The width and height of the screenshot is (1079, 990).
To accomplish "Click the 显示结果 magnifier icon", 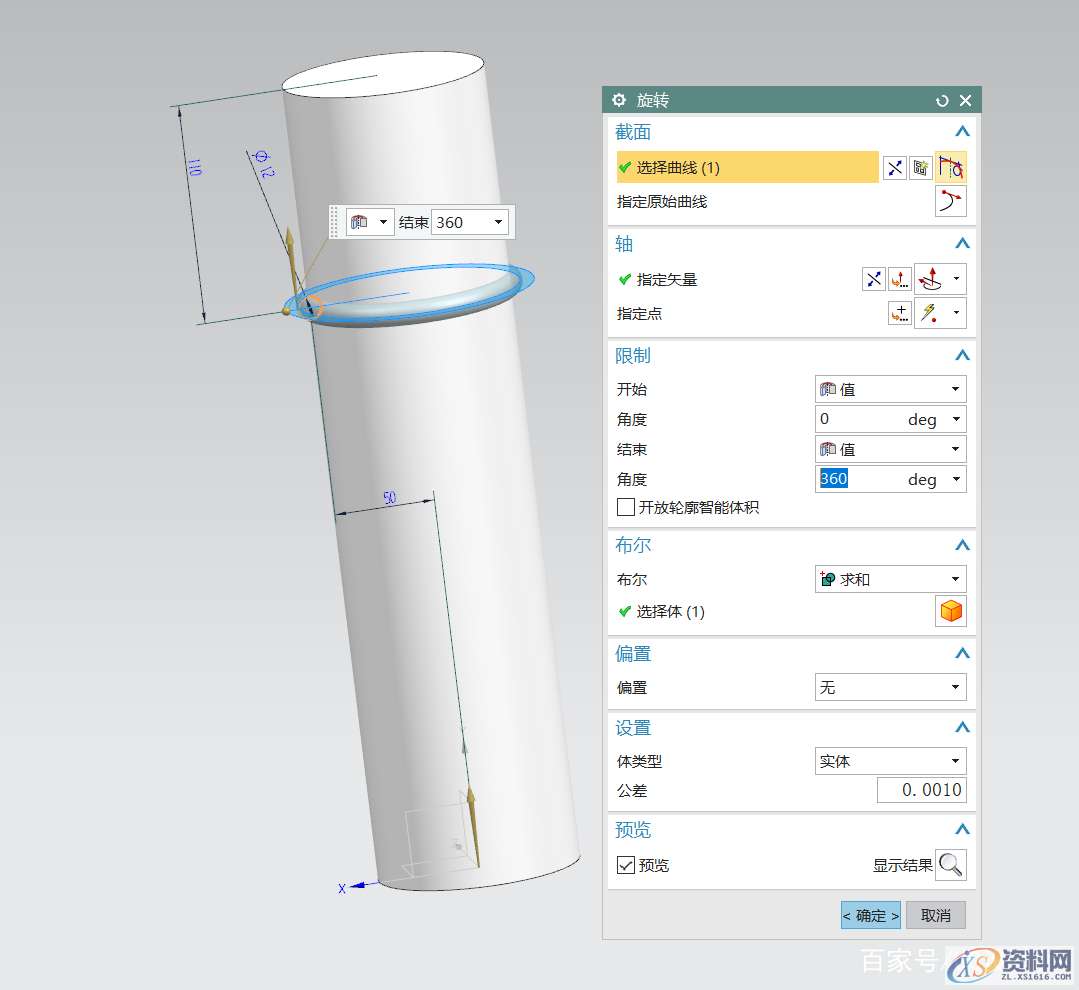I will [950, 865].
